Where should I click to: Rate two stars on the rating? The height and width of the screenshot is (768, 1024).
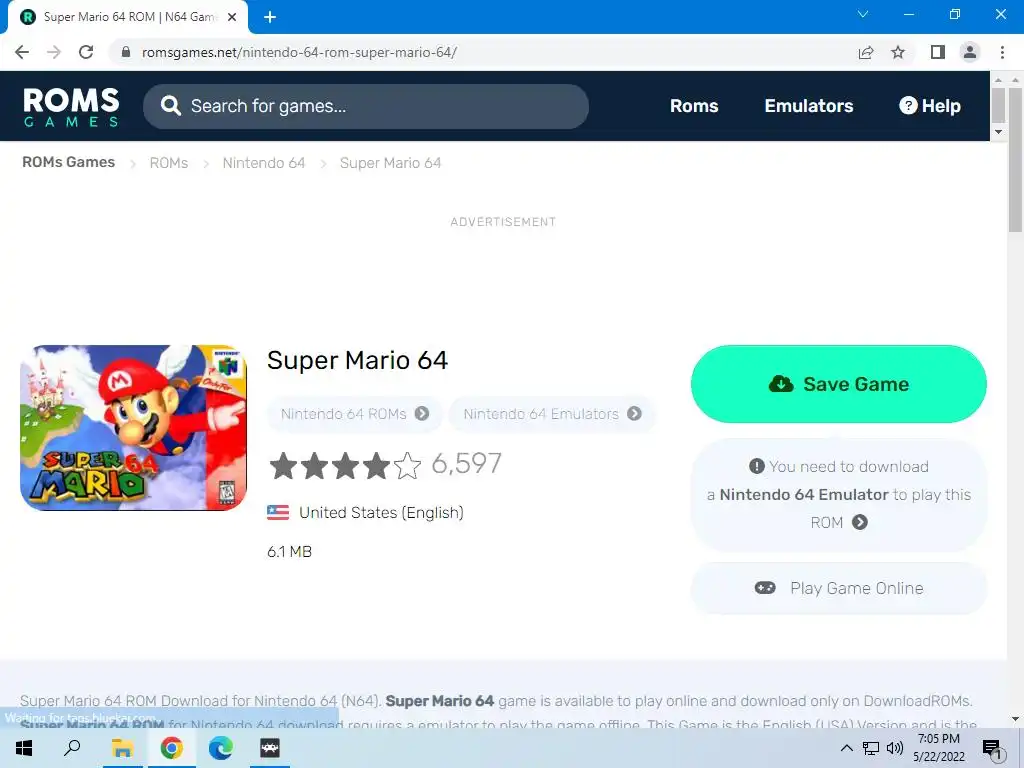click(314, 466)
